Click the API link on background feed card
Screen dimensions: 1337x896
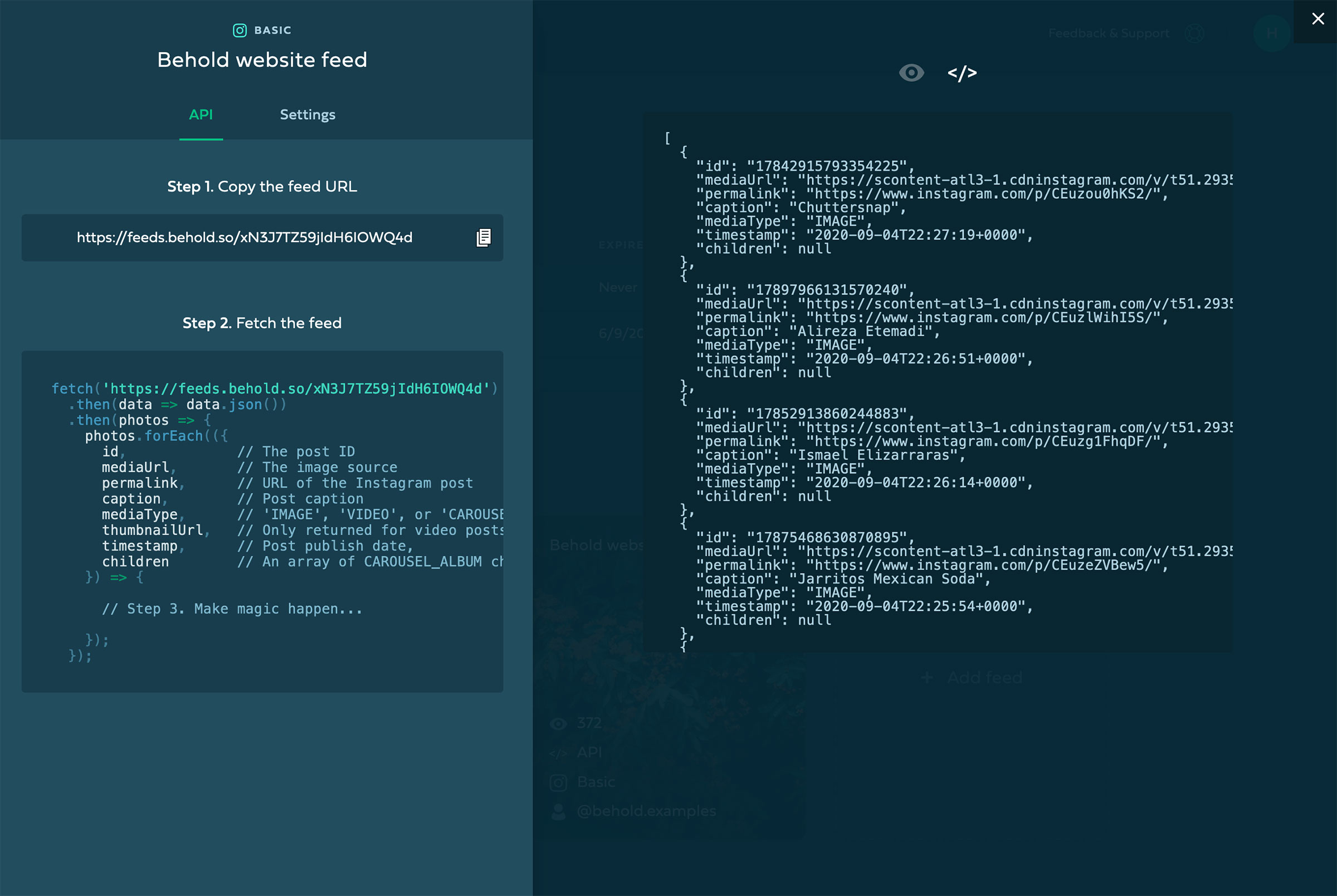pos(589,752)
